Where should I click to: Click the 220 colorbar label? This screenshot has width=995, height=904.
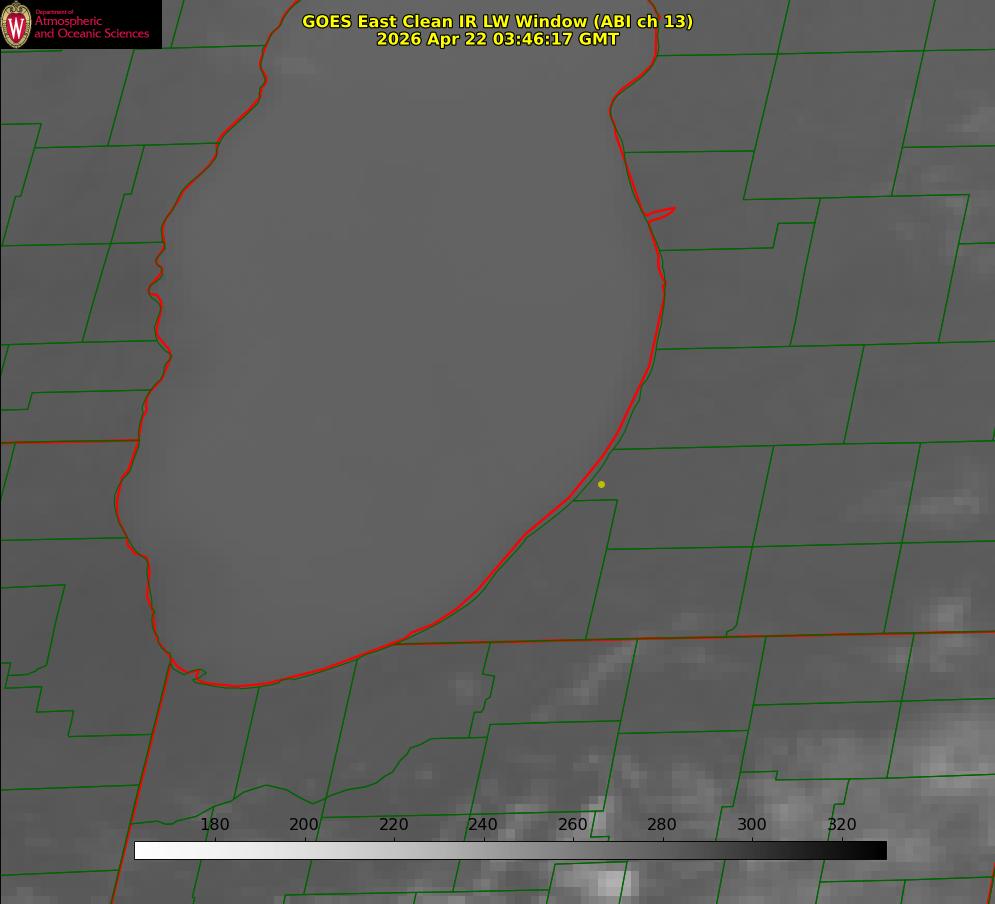(x=393, y=824)
